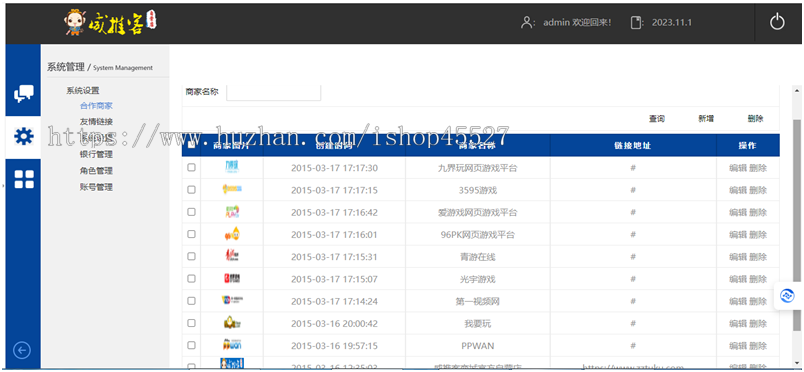Screen dimensions: 804x372
Task: Check the box for 光宇游戏 row
Action: 191,279
